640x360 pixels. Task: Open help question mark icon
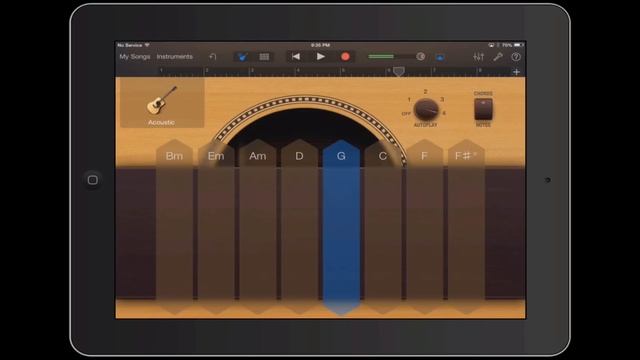(516, 57)
